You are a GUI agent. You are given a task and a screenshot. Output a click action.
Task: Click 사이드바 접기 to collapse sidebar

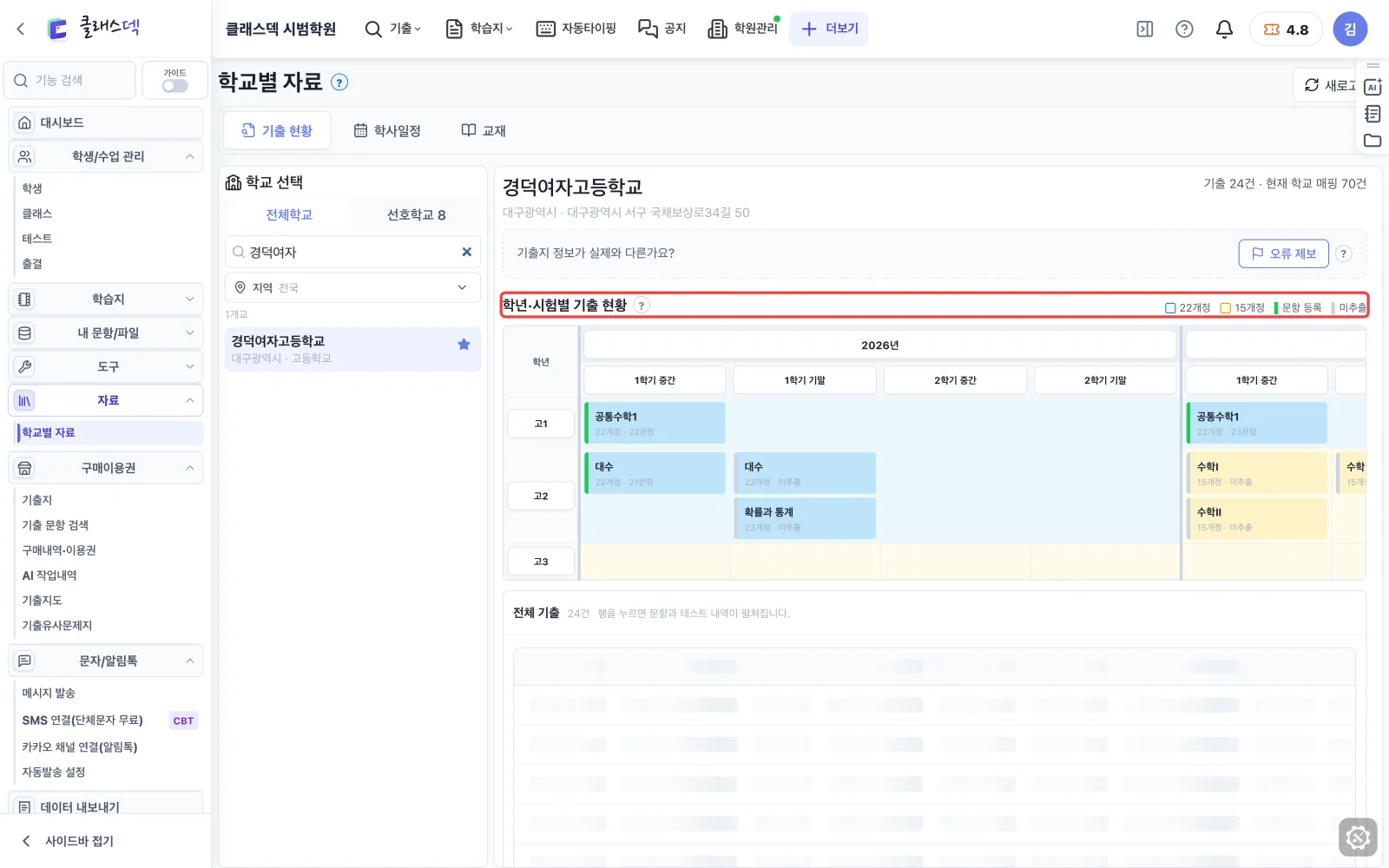click(x=68, y=841)
